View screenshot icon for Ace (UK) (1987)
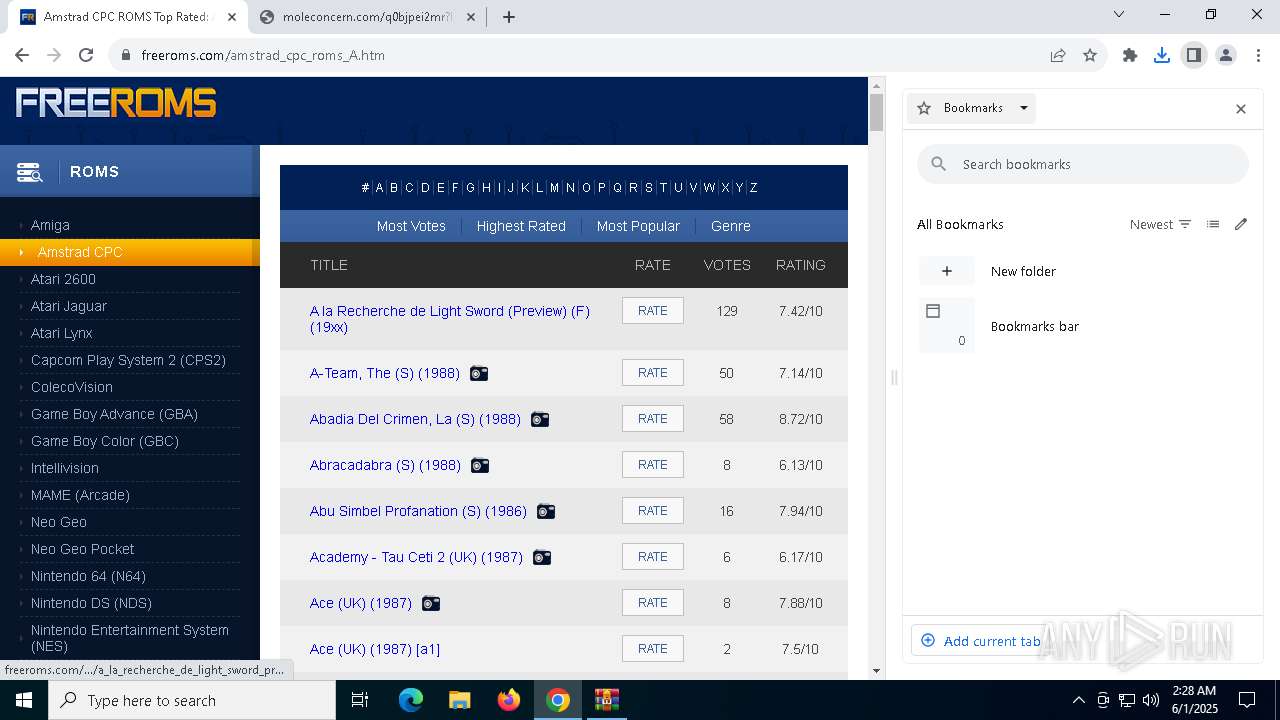 (431, 603)
